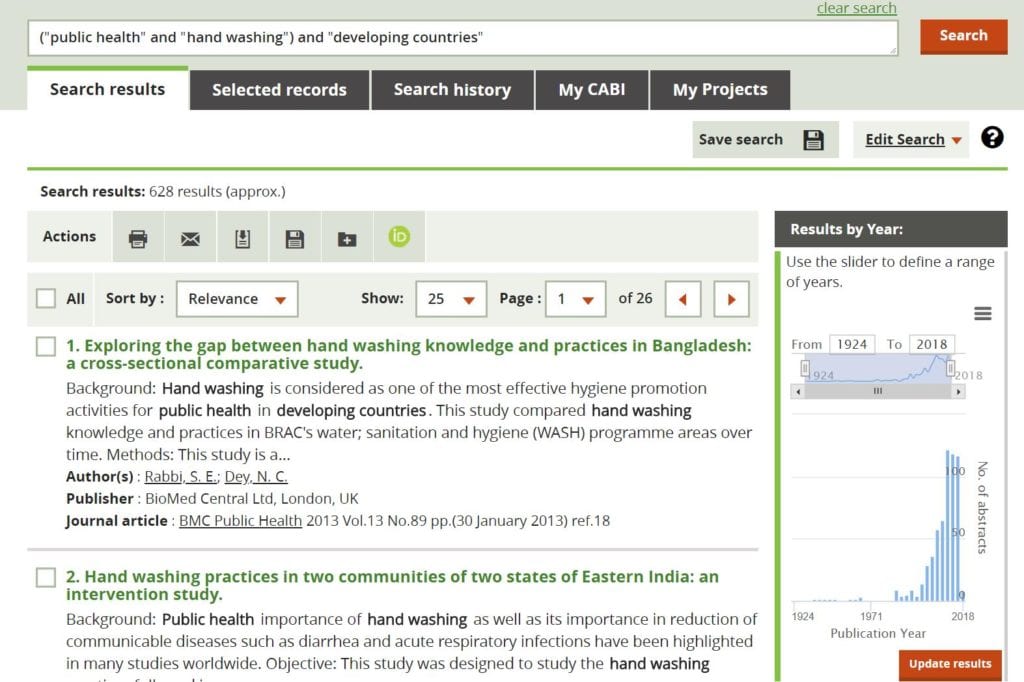
Task: Click the add to project folder icon
Action: (347, 238)
